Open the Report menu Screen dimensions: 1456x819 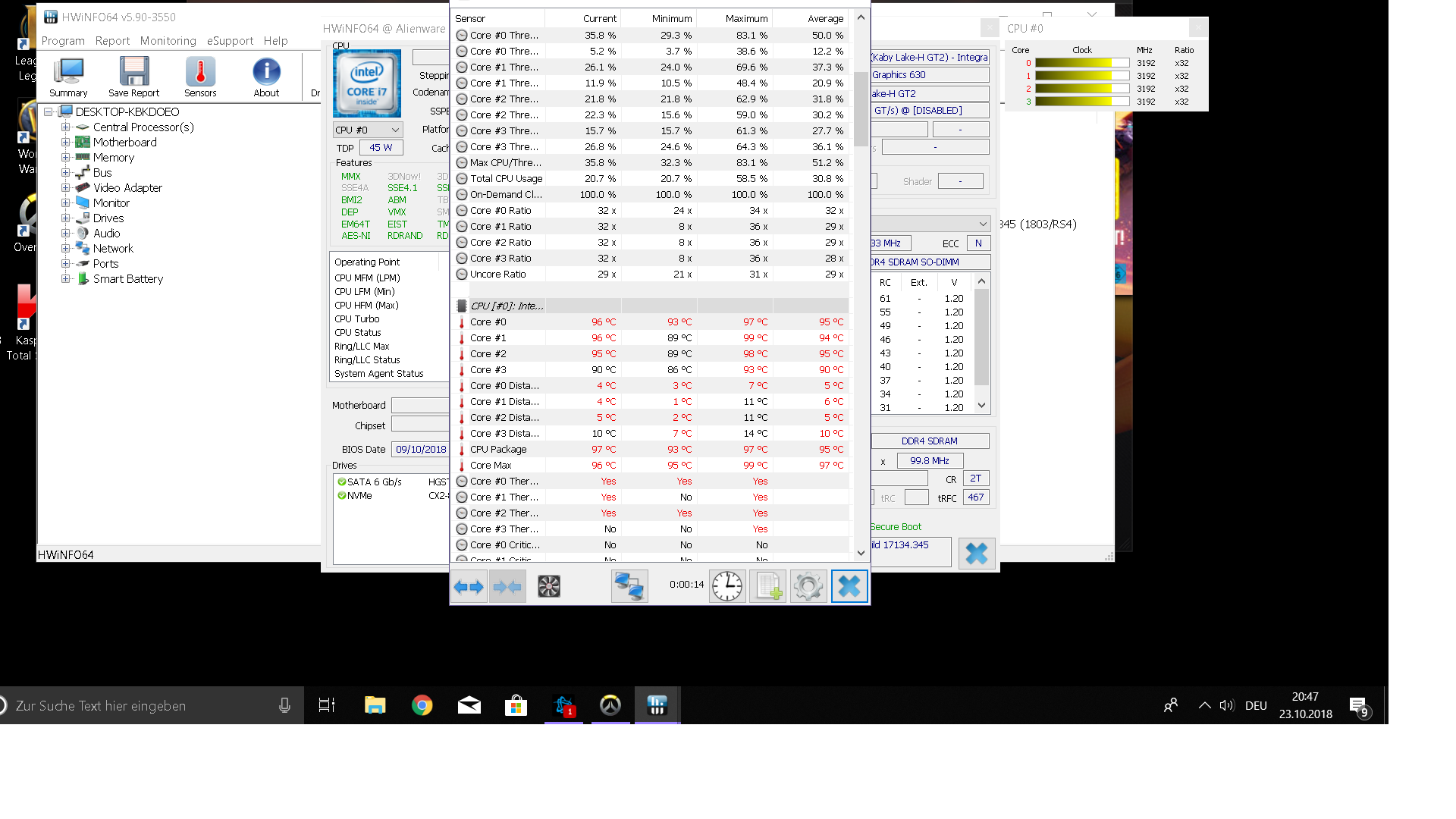tap(112, 41)
